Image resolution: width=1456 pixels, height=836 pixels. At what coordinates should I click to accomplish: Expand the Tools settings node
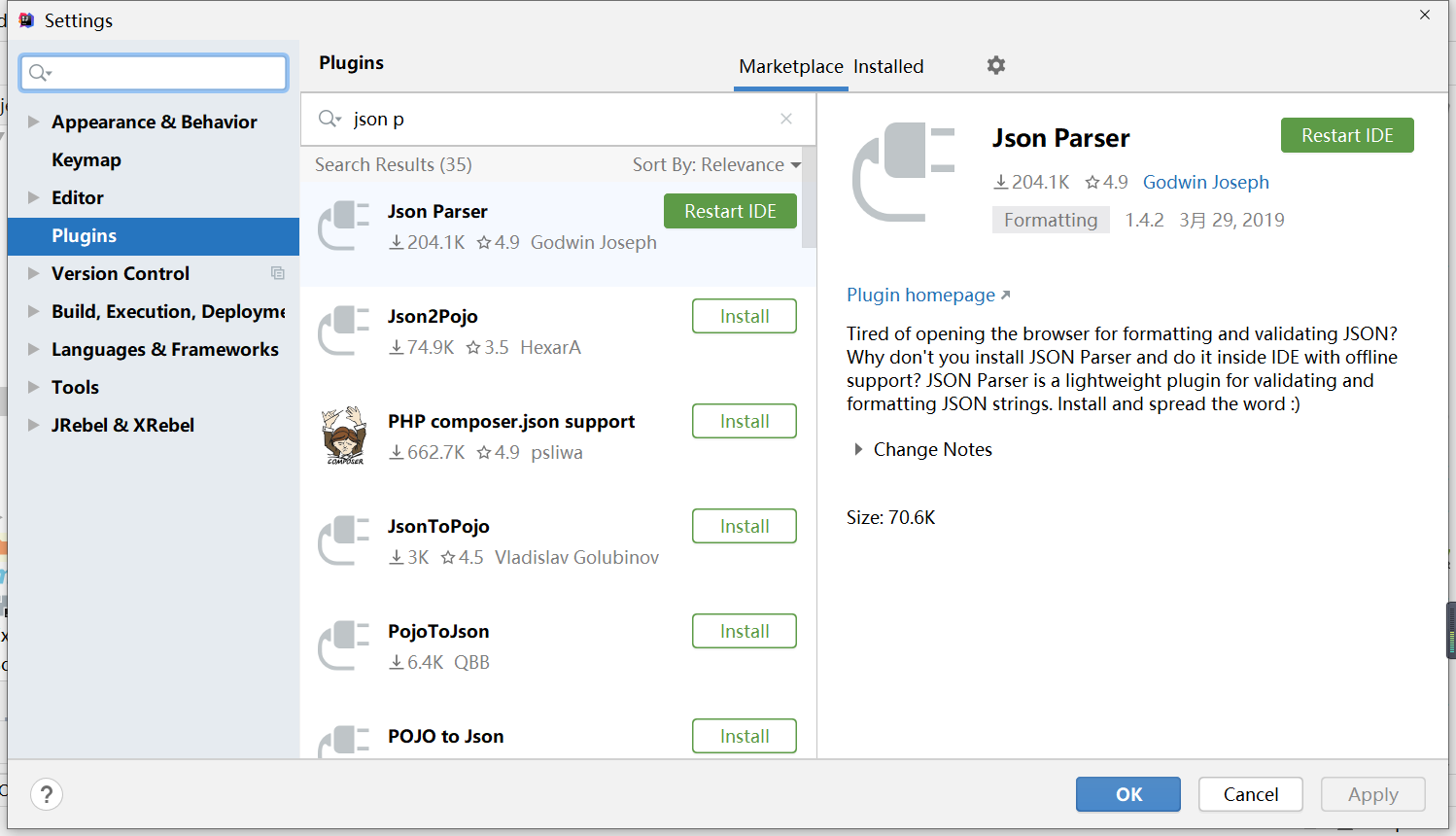point(33,387)
